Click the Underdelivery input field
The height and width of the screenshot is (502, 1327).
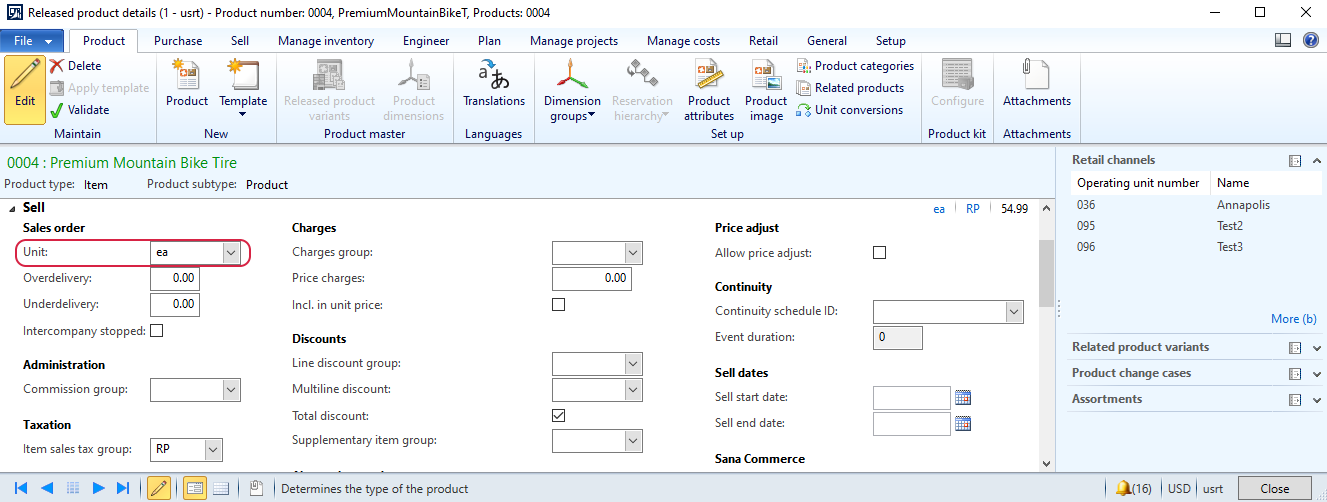[174, 304]
